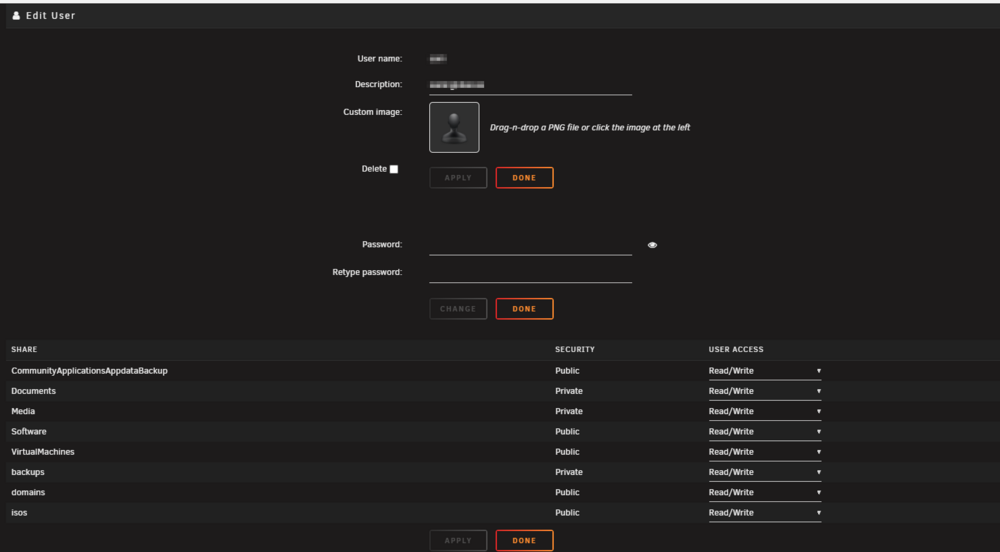This screenshot has width=1000, height=552.
Task: Focus the Password input field
Action: 531,245
